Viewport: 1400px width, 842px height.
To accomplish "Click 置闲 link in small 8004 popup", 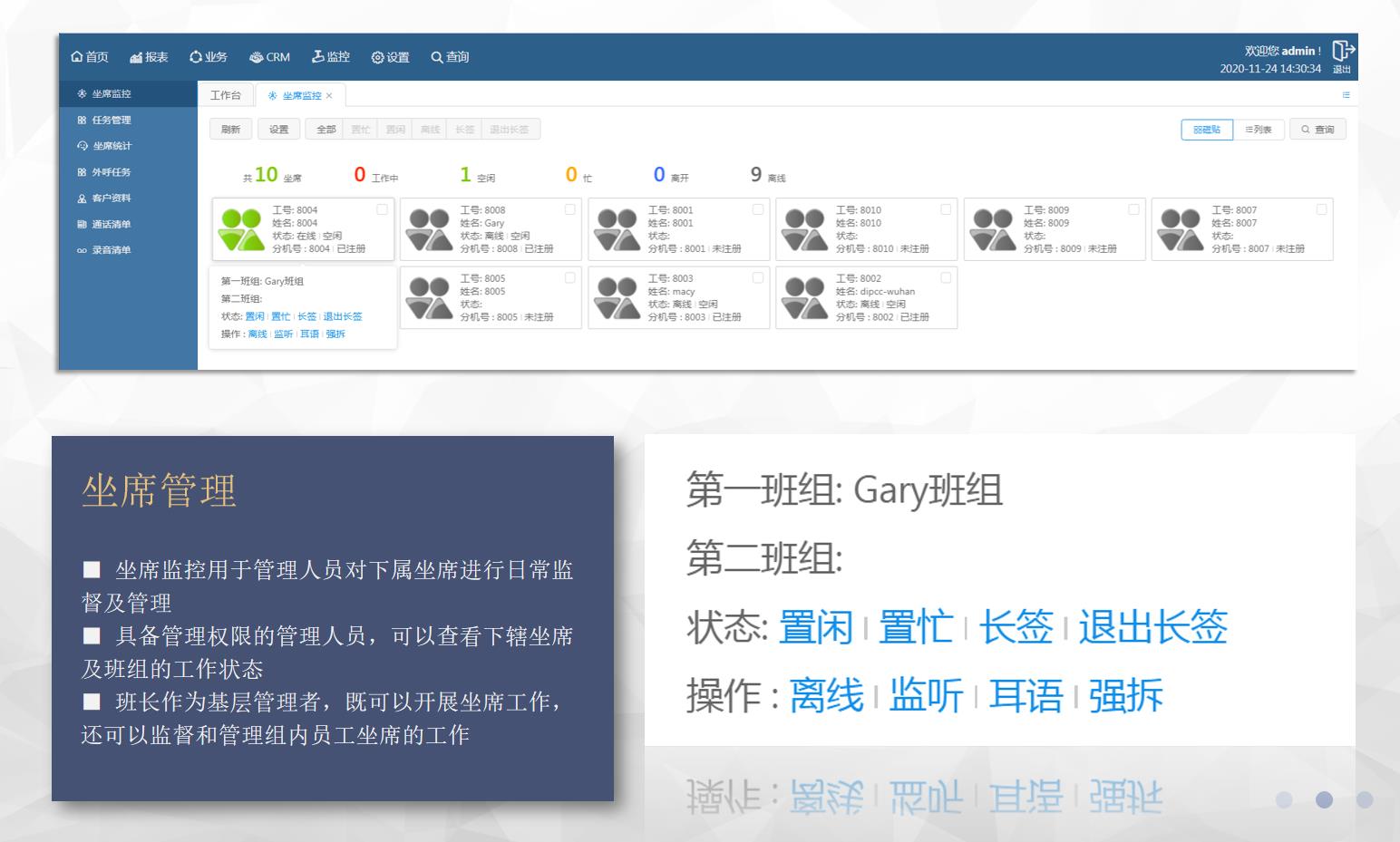I will 255,316.
